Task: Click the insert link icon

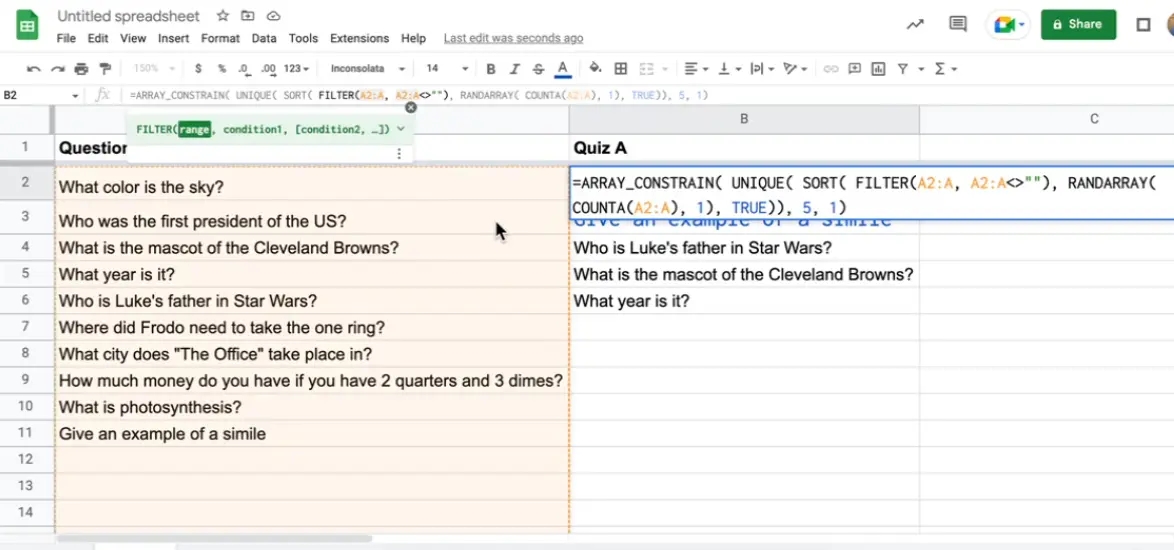Action: coord(830,69)
